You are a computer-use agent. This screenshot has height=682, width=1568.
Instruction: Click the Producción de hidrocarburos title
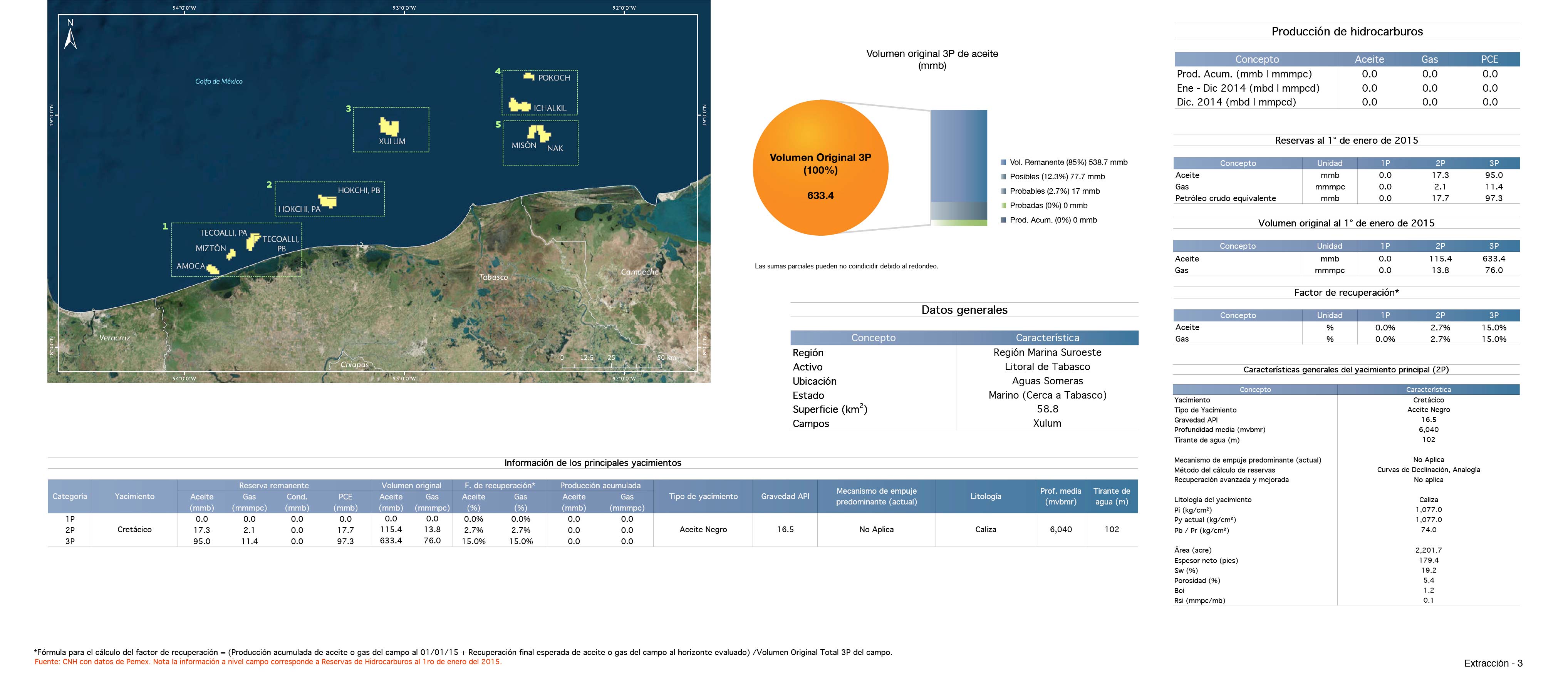click(1347, 32)
